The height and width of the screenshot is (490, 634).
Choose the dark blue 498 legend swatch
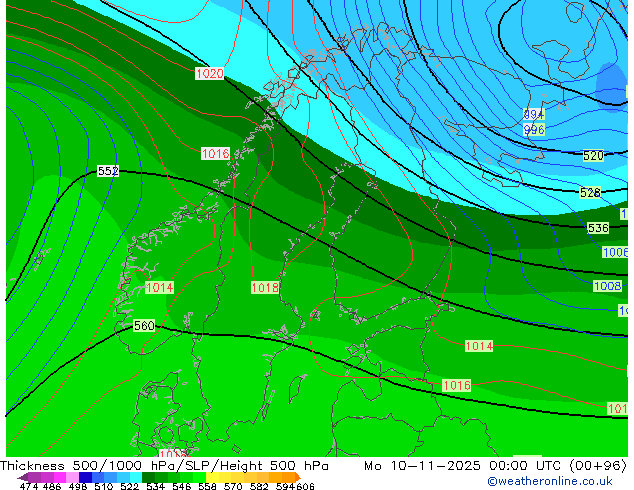[85, 477]
